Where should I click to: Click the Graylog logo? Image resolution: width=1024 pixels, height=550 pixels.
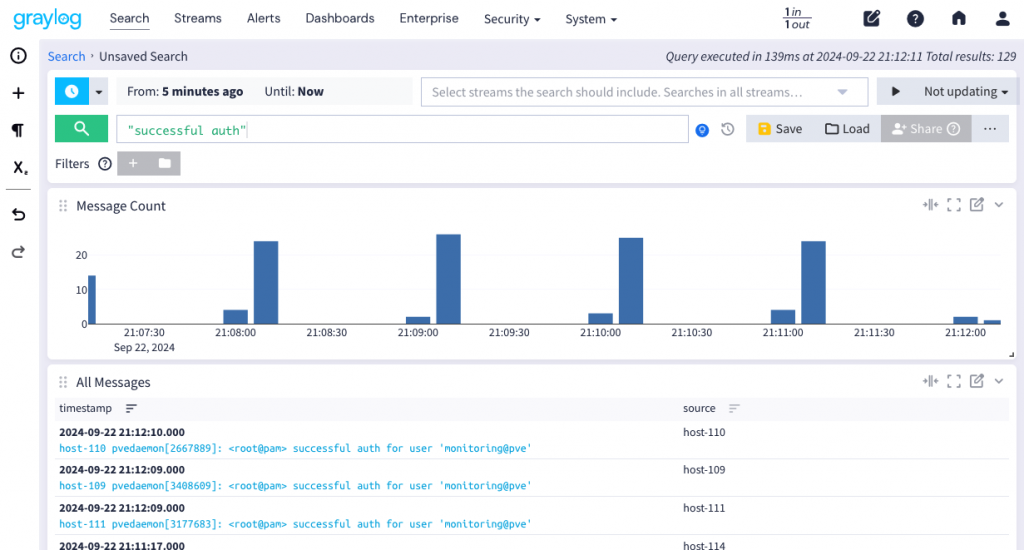tap(48, 18)
